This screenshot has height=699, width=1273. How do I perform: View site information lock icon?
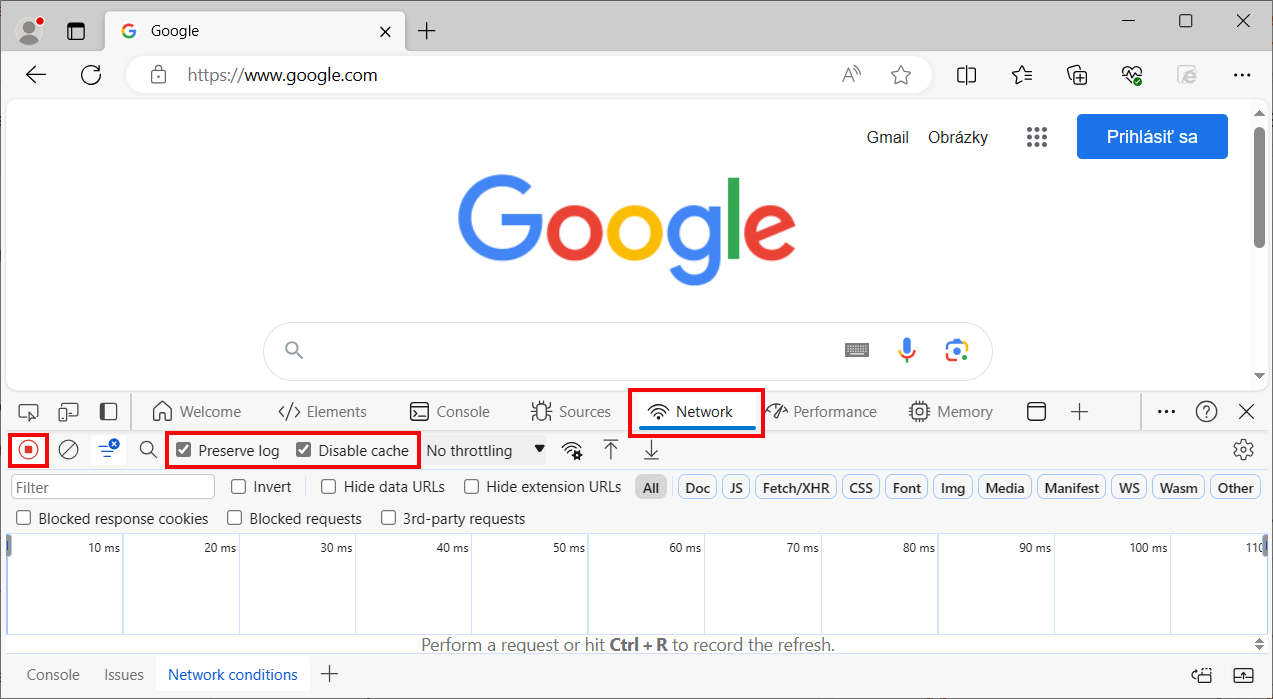(x=157, y=75)
